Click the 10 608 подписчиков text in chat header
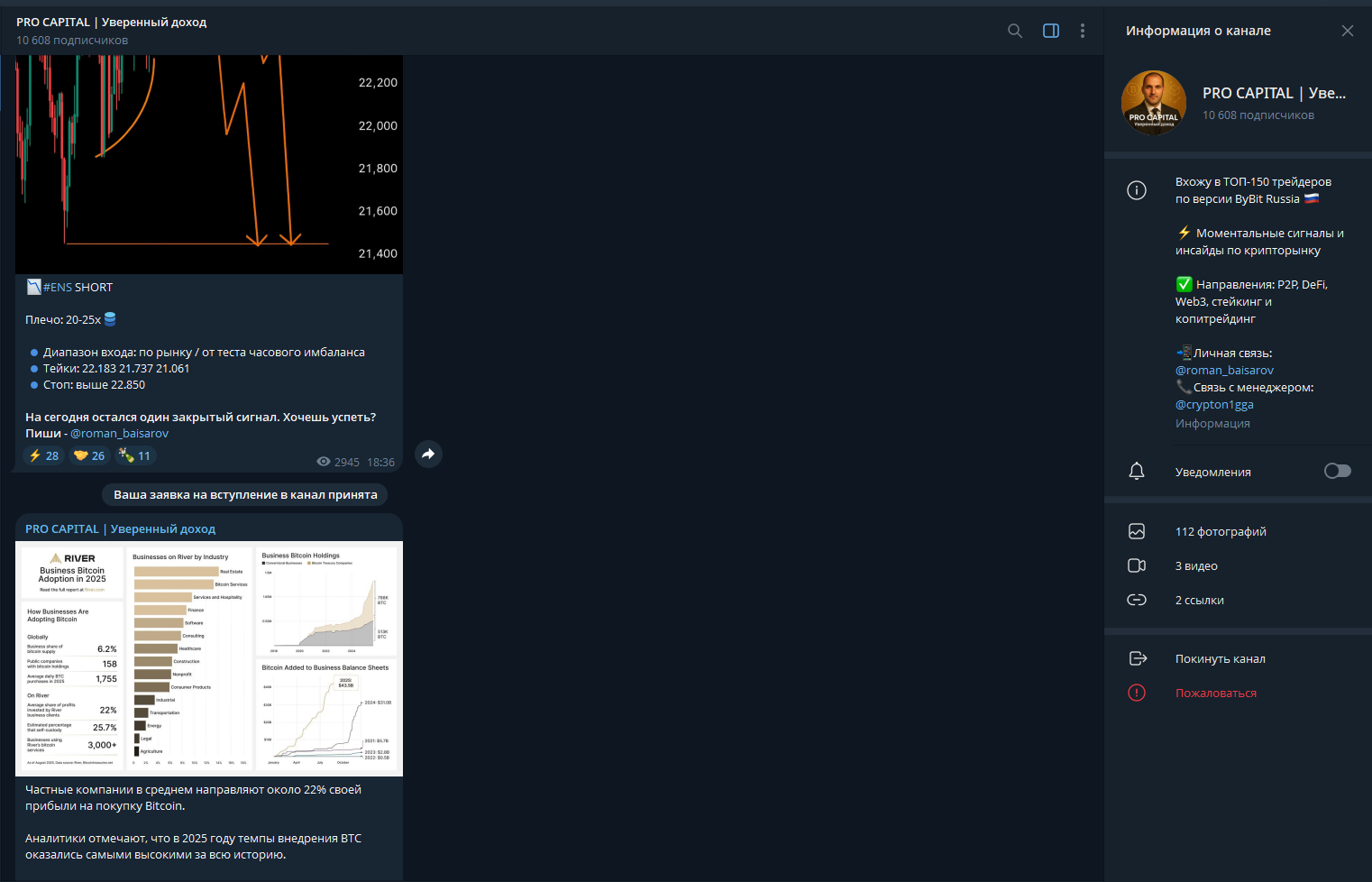The height and width of the screenshot is (882, 1372). [x=72, y=40]
